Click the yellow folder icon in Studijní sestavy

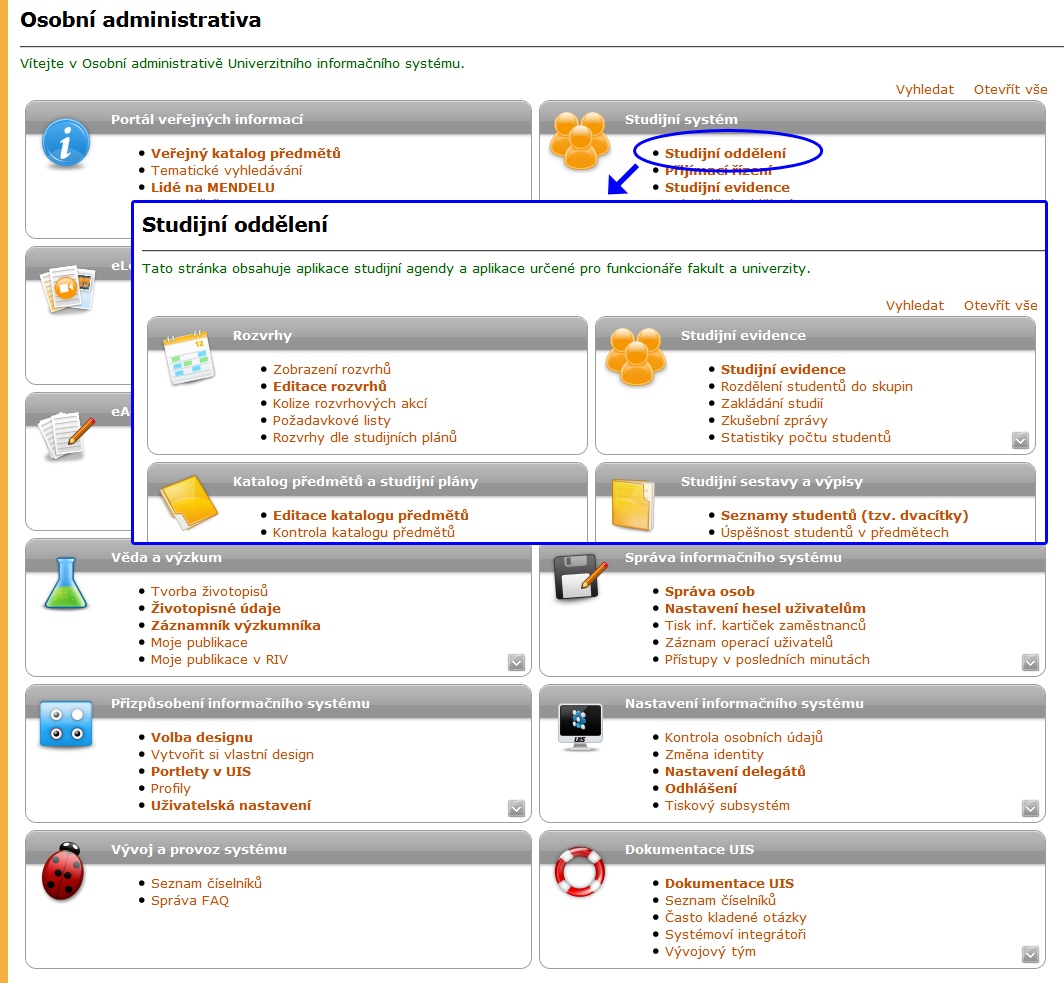[633, 505]
